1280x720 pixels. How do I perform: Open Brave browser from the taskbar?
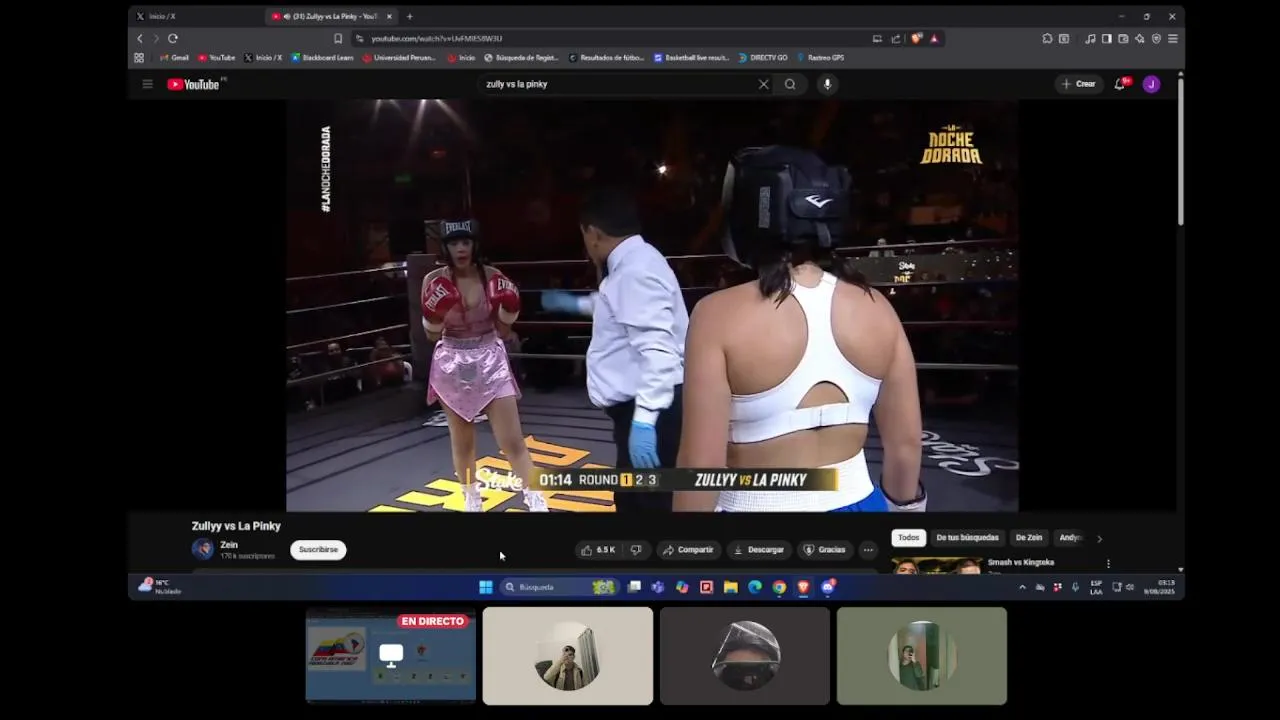[x=803, y=587]
